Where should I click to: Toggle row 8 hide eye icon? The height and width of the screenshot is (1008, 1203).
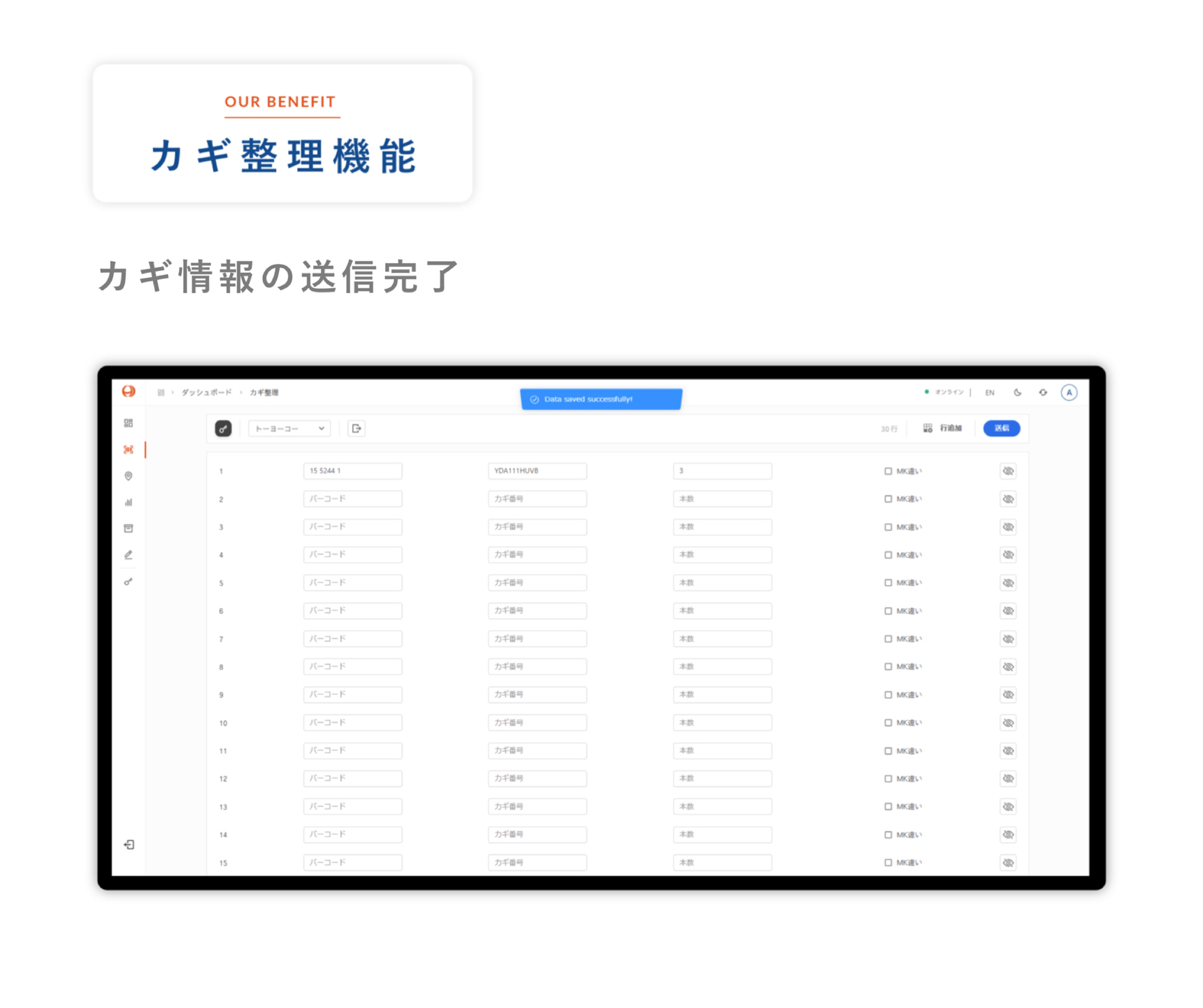click(1008, 667)
